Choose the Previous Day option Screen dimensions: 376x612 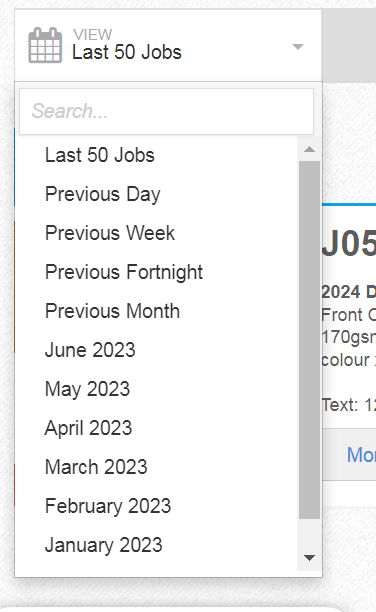157,194
